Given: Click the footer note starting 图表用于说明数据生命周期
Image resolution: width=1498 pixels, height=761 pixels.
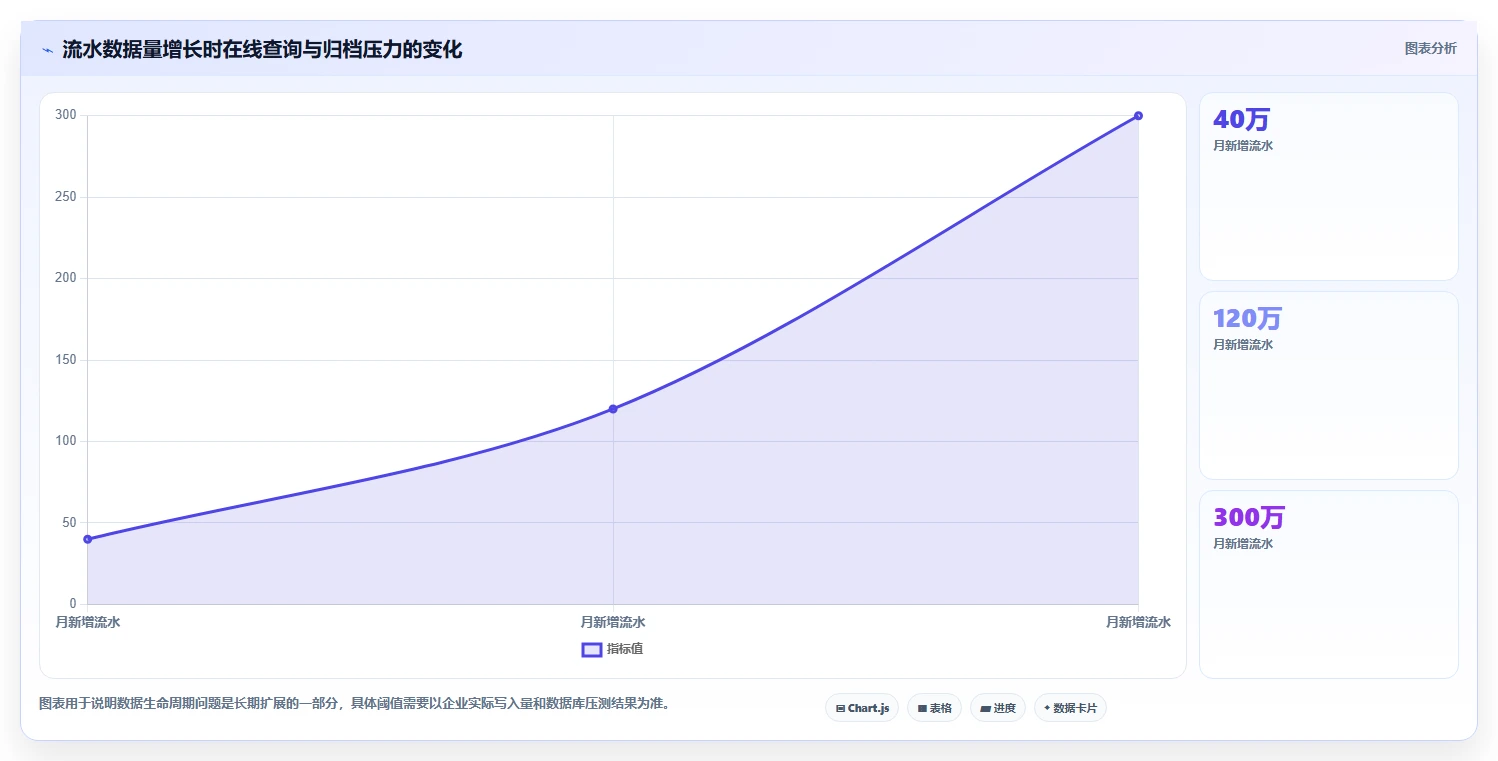Looking at the screenshot, I should [x=354, y=704].
